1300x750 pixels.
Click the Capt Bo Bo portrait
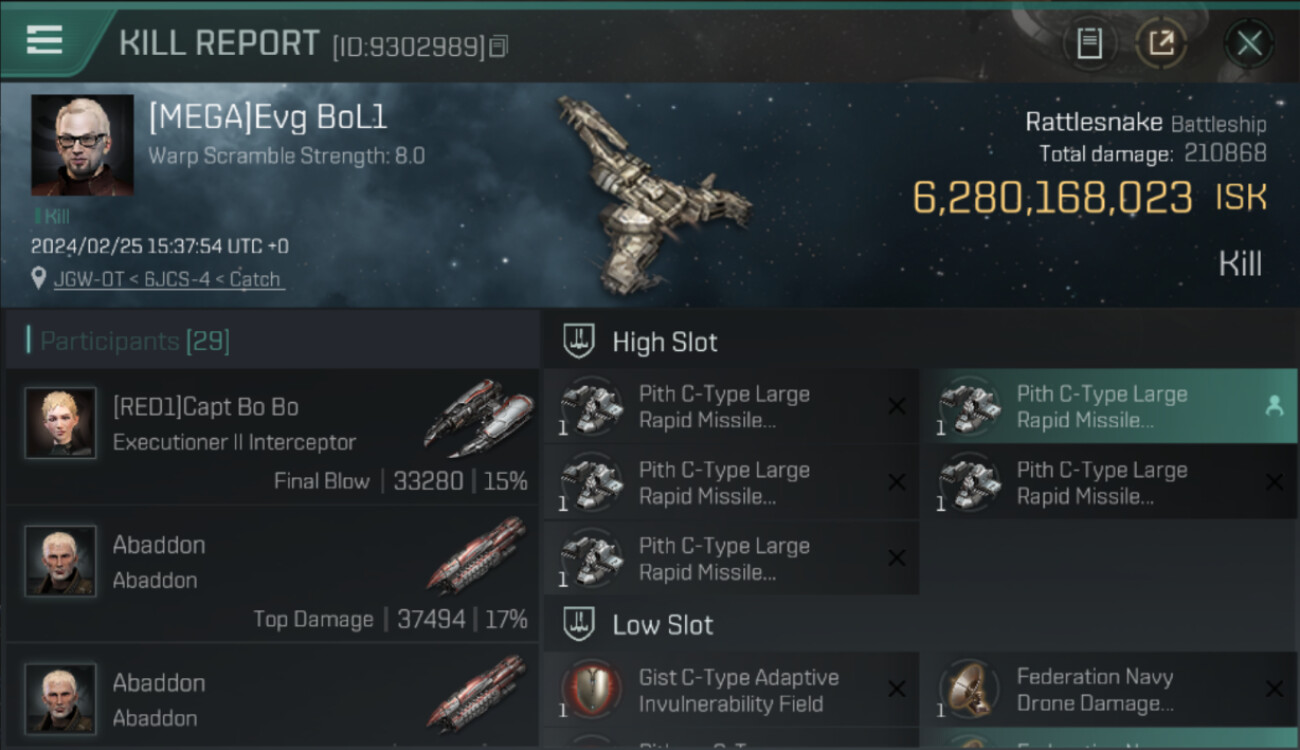tap(60, 423)
